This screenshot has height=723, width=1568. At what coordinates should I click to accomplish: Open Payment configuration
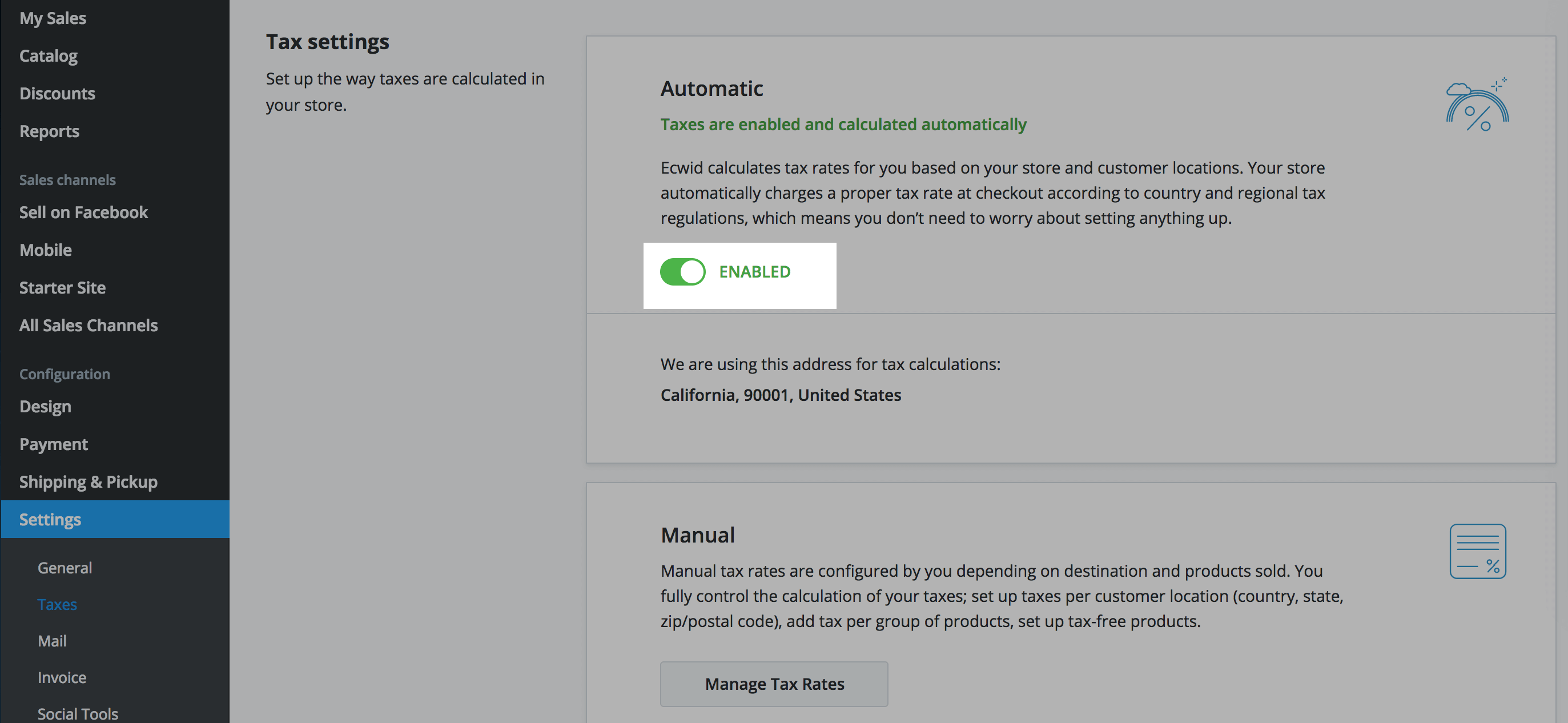[53, 443]
